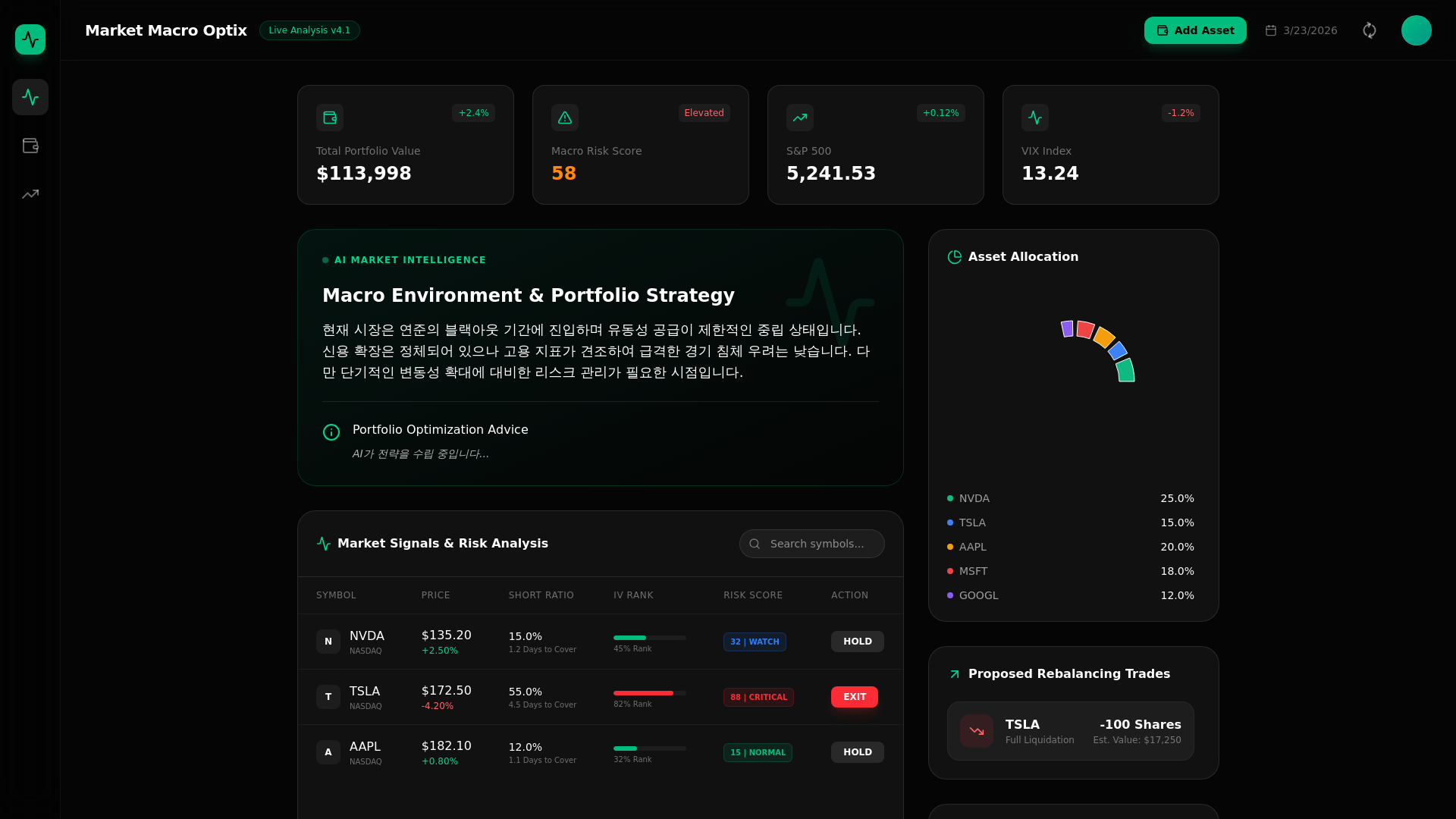Screen dimensions: 1456x819
Task: Click the orange AAPL donut chart segment
Action: [x=1104, y=337]
